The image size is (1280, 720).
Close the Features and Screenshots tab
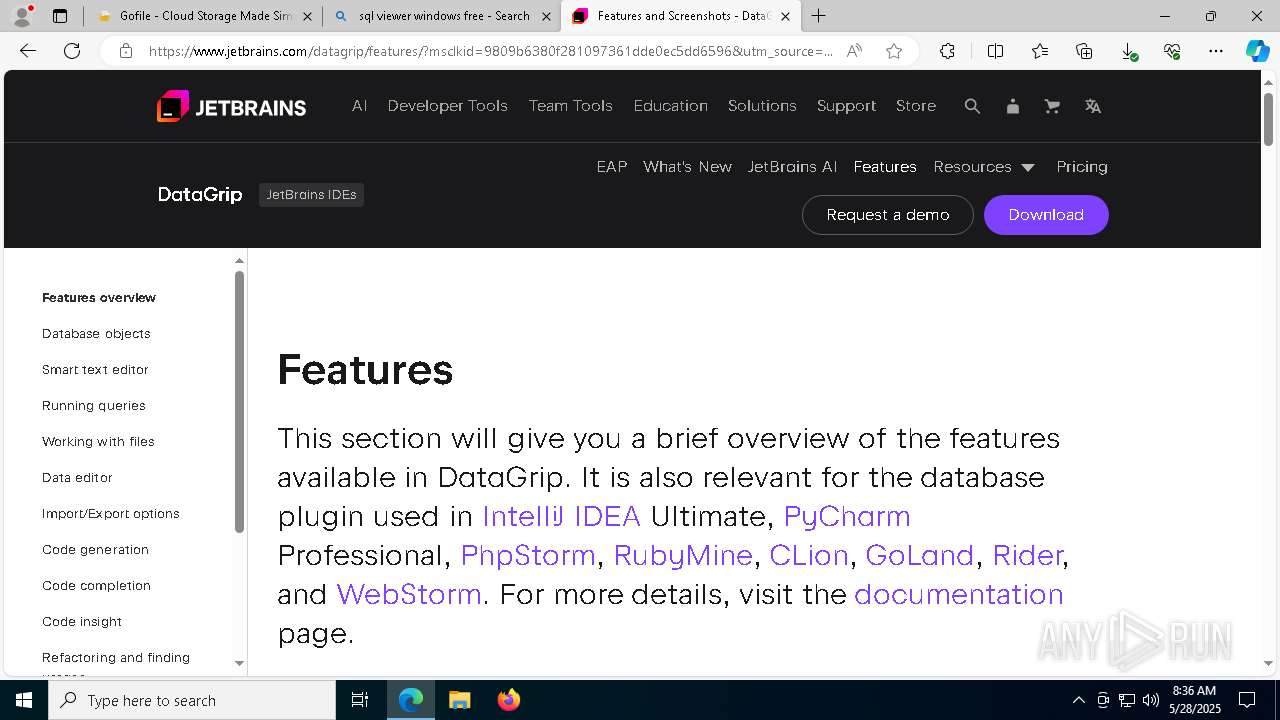(x=785, y=16)
